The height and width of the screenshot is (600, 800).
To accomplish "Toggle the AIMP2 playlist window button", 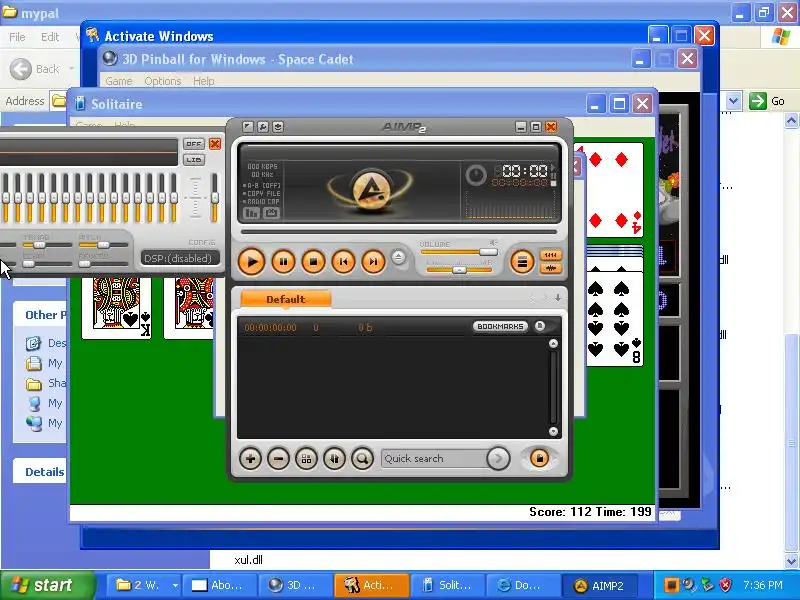I will (522, 262).
